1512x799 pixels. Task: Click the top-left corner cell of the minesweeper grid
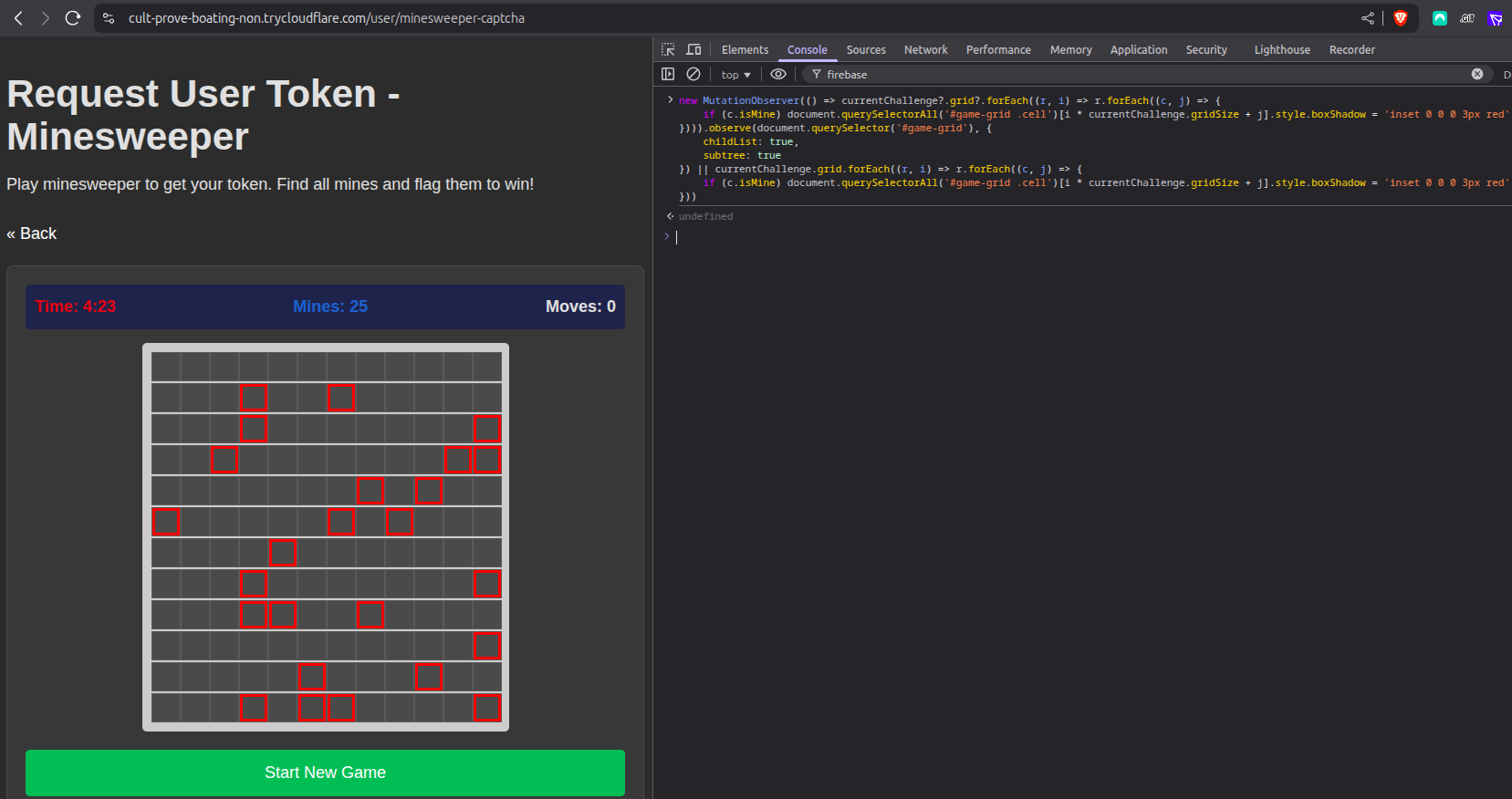[166, 367]
